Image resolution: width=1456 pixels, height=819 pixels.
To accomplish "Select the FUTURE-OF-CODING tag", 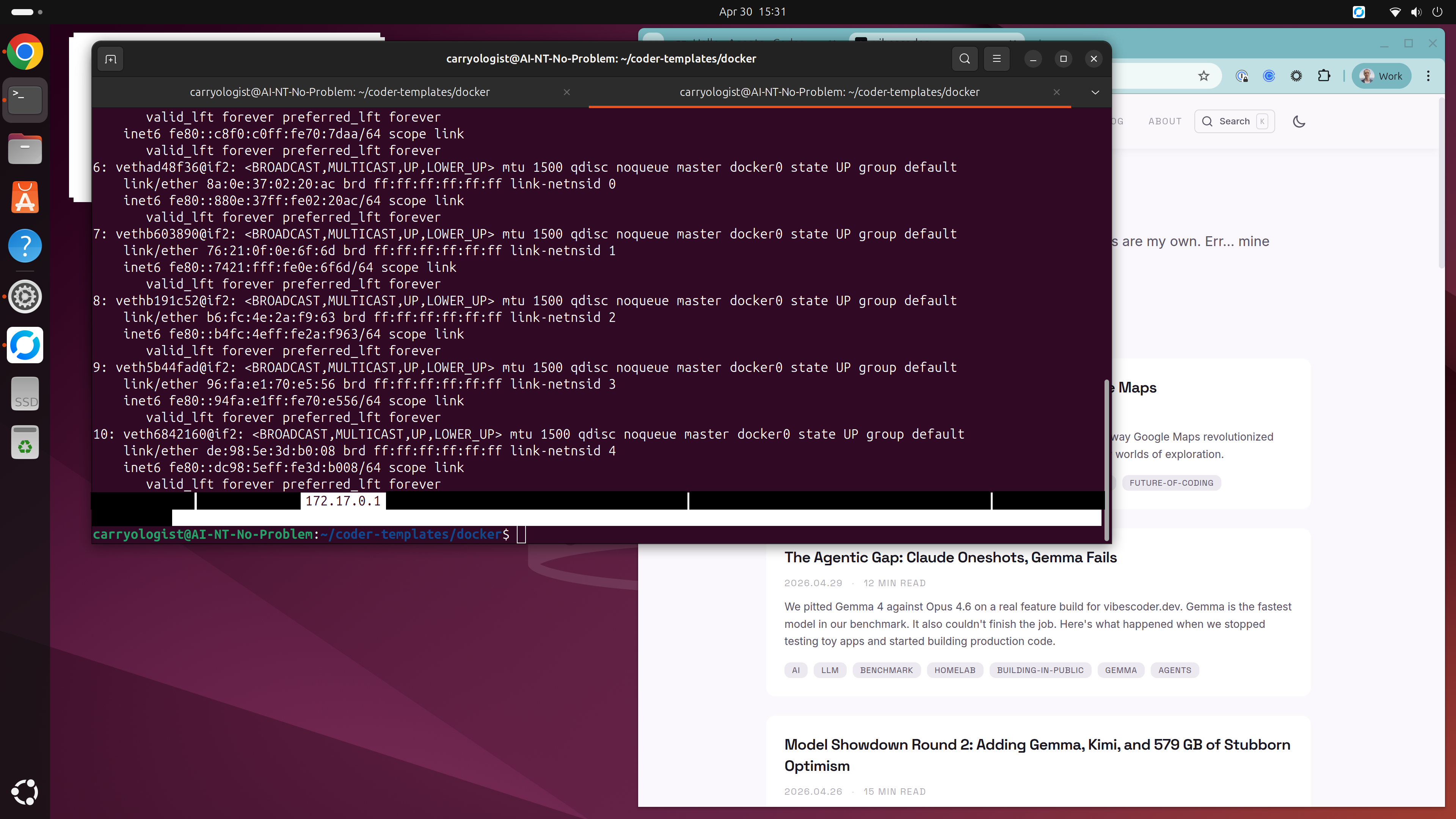I will click(x=1171, y=483).
